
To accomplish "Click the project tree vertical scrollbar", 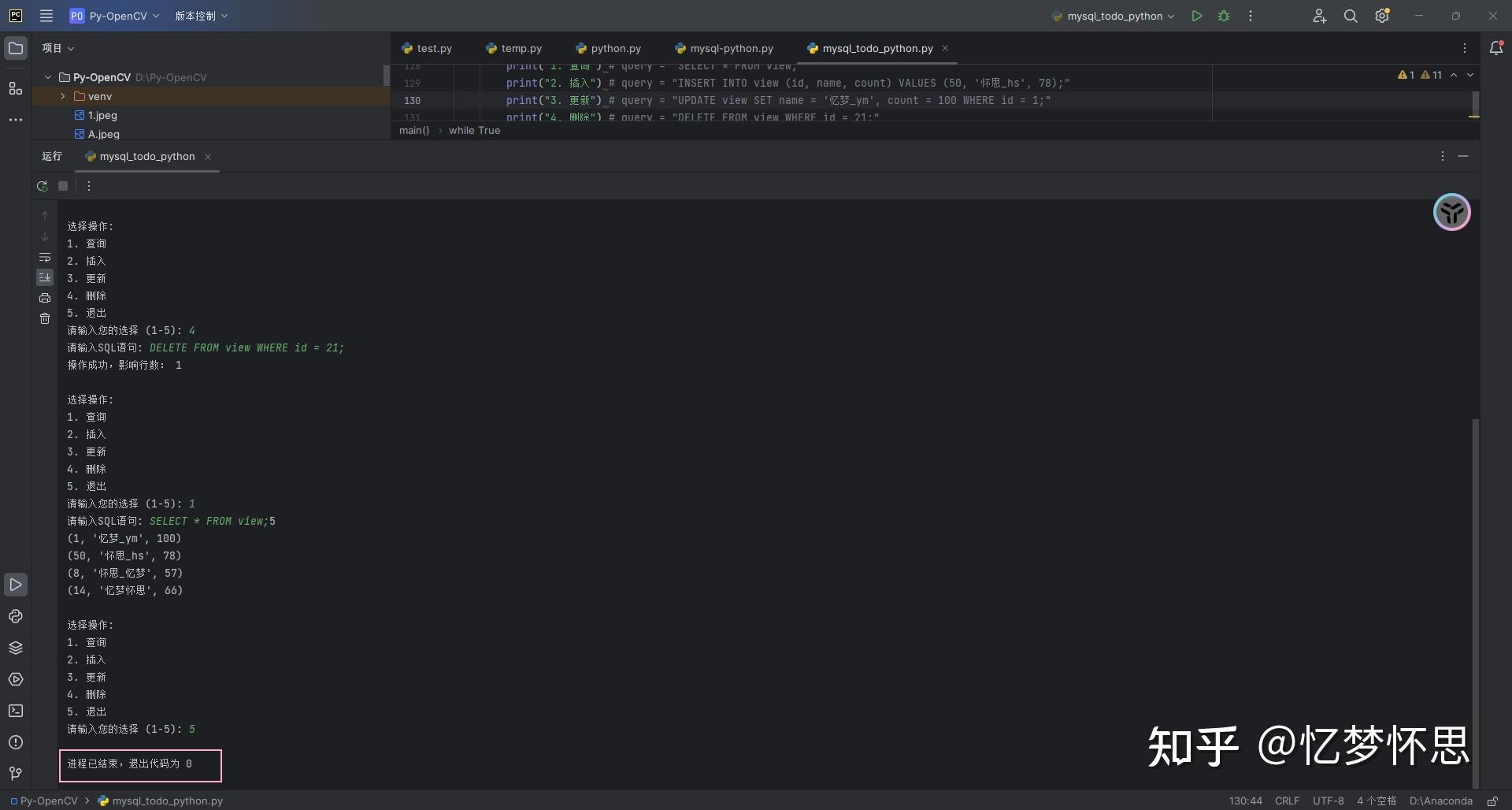I will [387, 76].
